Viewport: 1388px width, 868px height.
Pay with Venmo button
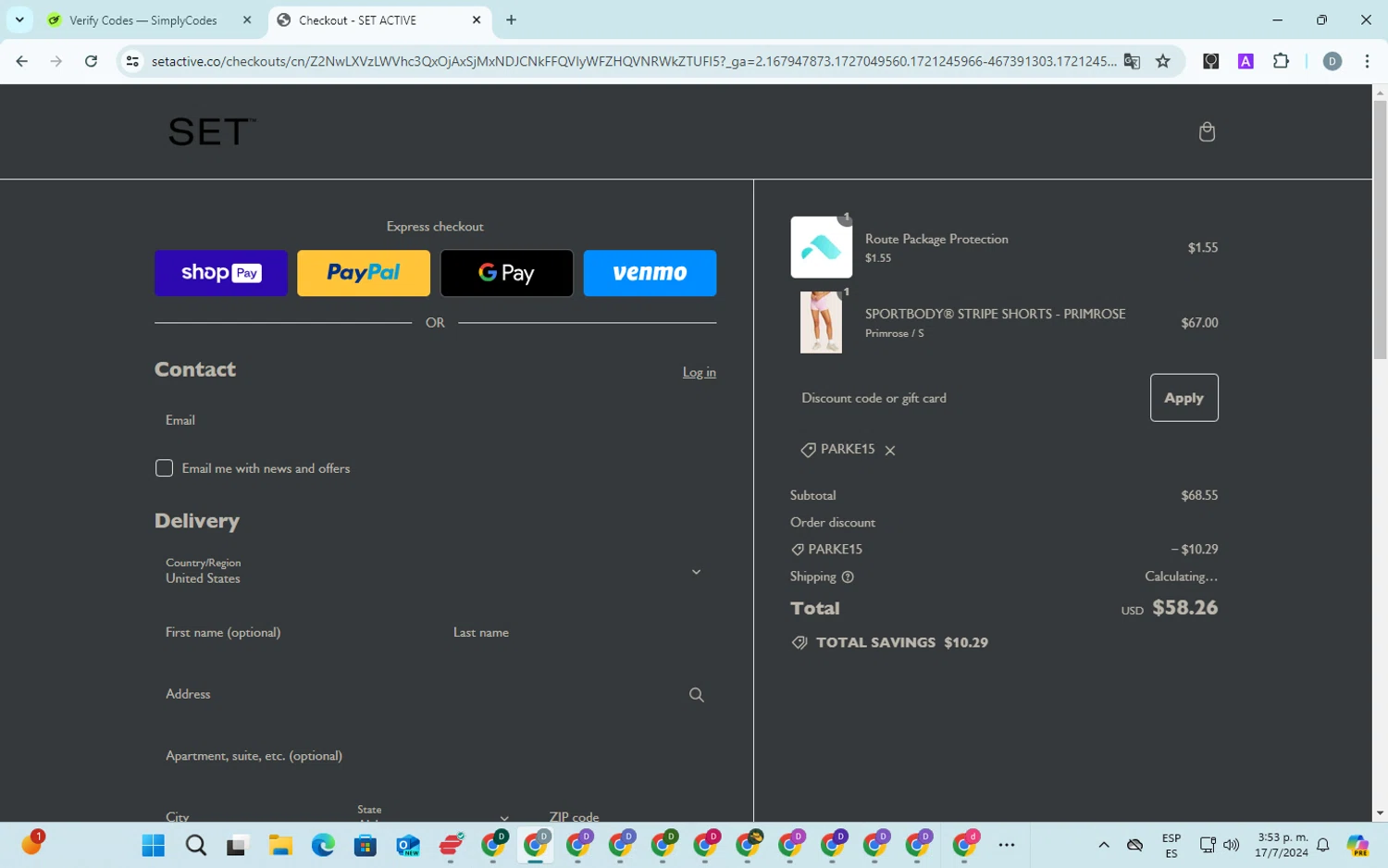[650, 273]
